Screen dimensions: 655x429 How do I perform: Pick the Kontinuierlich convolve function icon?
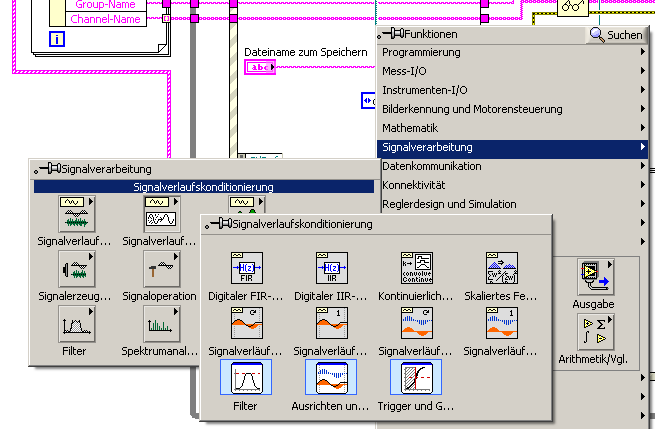(x=417, y=268)
